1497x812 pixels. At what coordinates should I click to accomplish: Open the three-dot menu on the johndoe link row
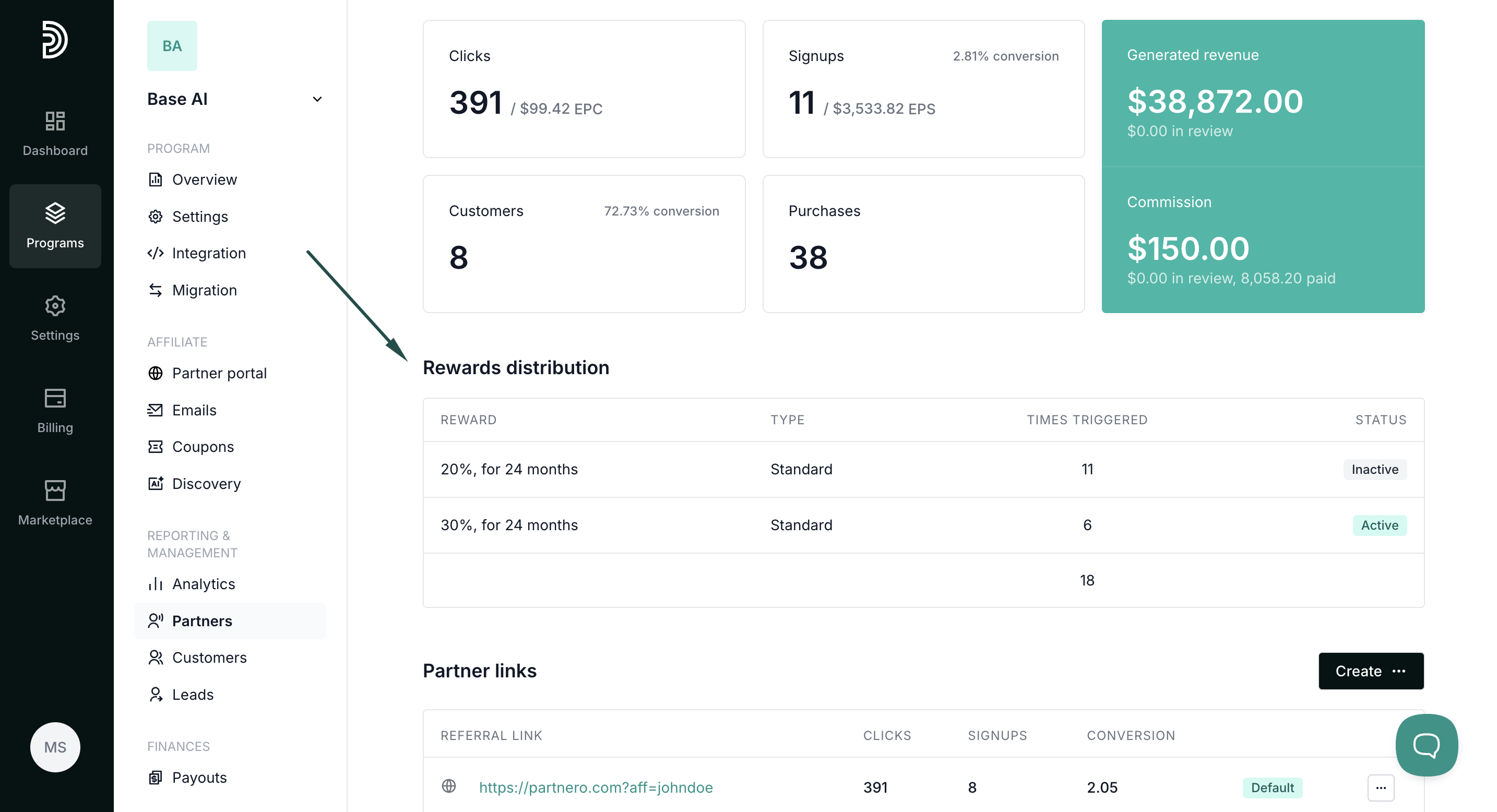pos(1380,787)
